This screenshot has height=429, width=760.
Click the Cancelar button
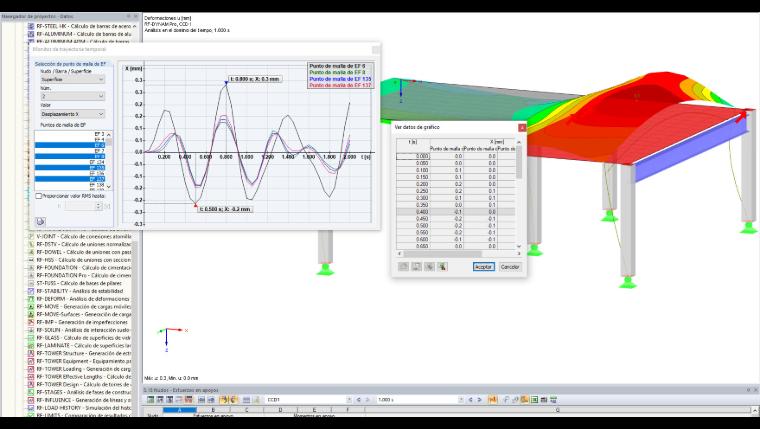point(510,267)
